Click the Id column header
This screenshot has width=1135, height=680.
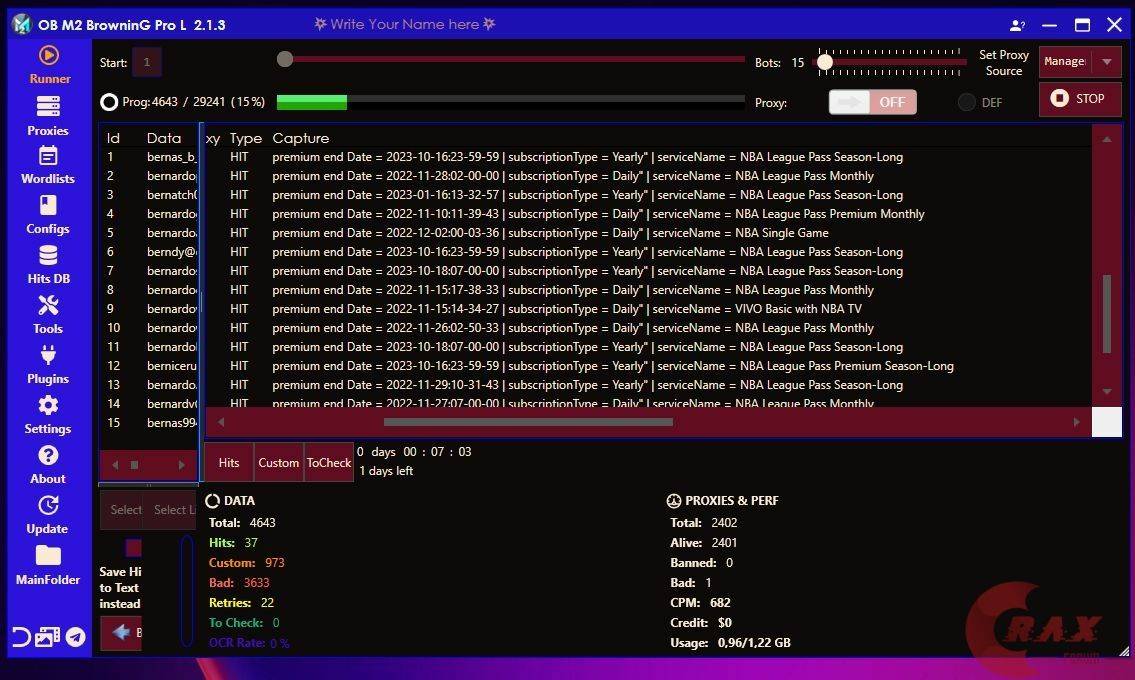tap(114, 138)
